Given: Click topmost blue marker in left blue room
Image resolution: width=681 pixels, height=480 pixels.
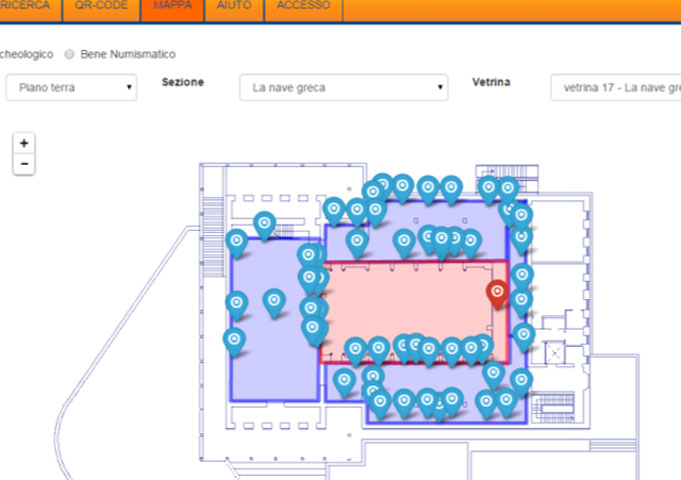Looking at the screenshot, I should [264, 224].
